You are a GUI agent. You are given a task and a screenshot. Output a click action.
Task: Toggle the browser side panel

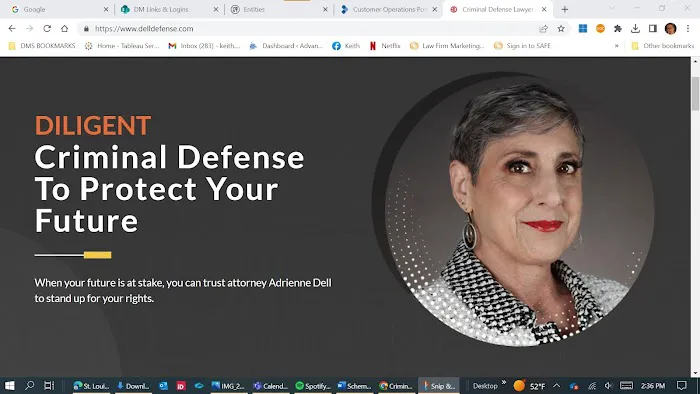tap(653, 29)
